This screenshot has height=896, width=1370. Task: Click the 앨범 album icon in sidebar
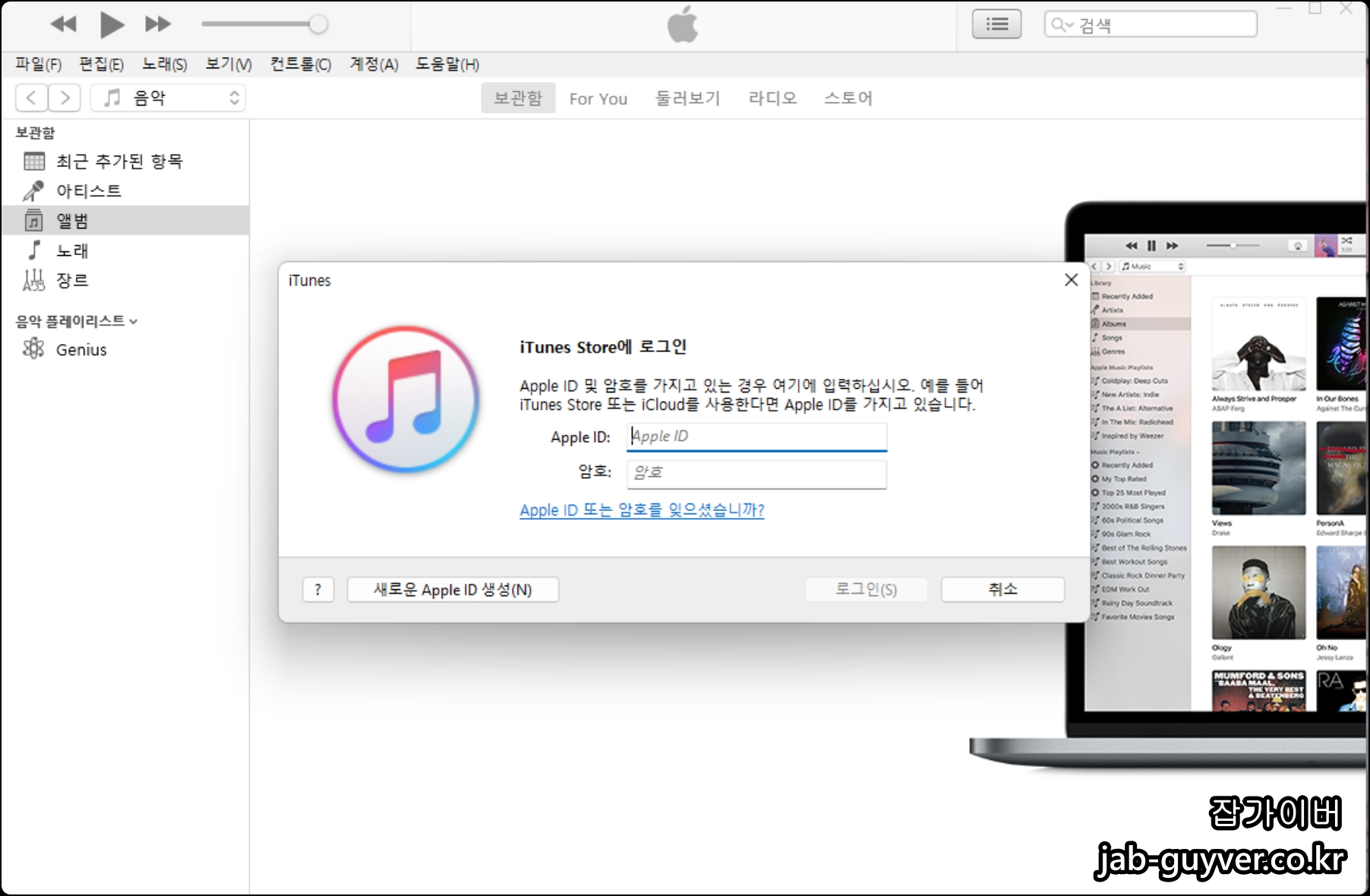[x=33, y=220]
